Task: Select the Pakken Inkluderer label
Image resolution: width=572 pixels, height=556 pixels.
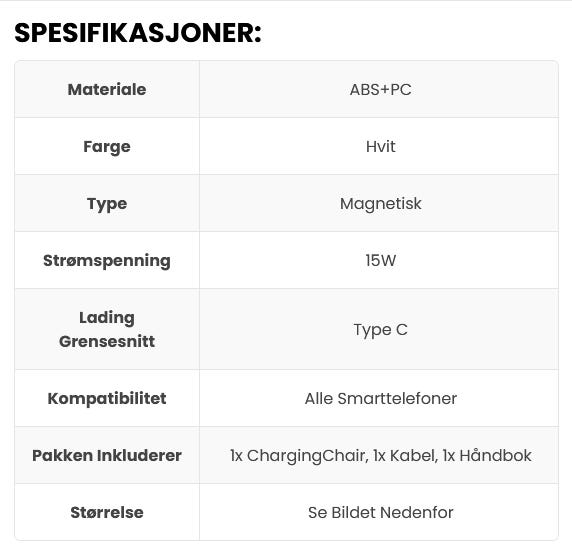Action: [x=107, y=455]
